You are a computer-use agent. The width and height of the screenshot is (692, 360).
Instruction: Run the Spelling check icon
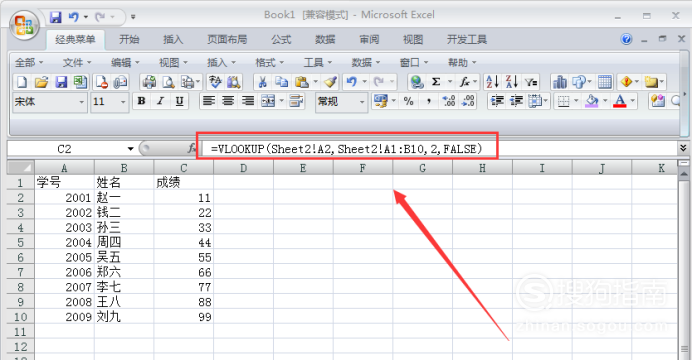pos(215,82)
